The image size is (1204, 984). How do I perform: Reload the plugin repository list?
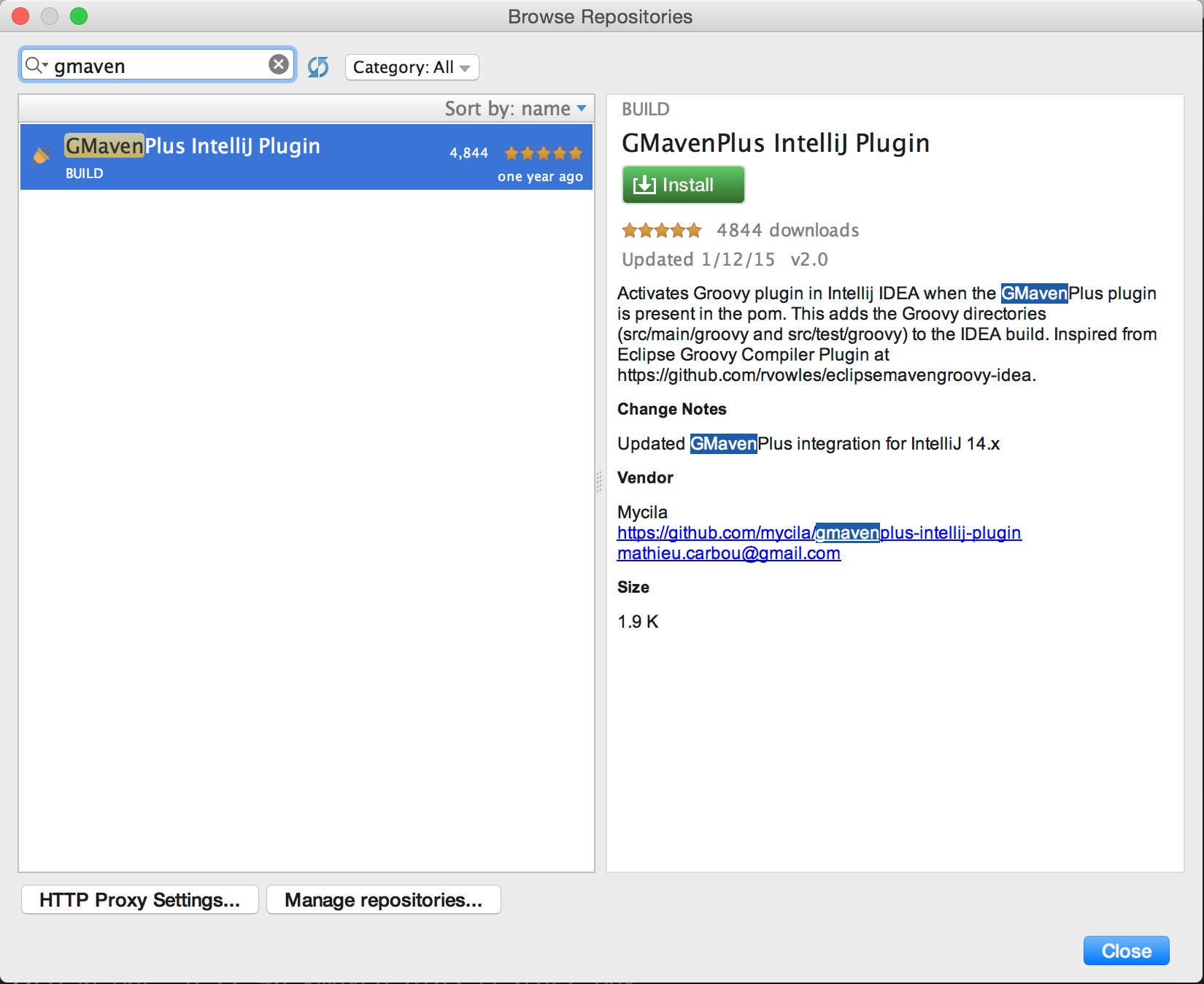click(318, 67)
